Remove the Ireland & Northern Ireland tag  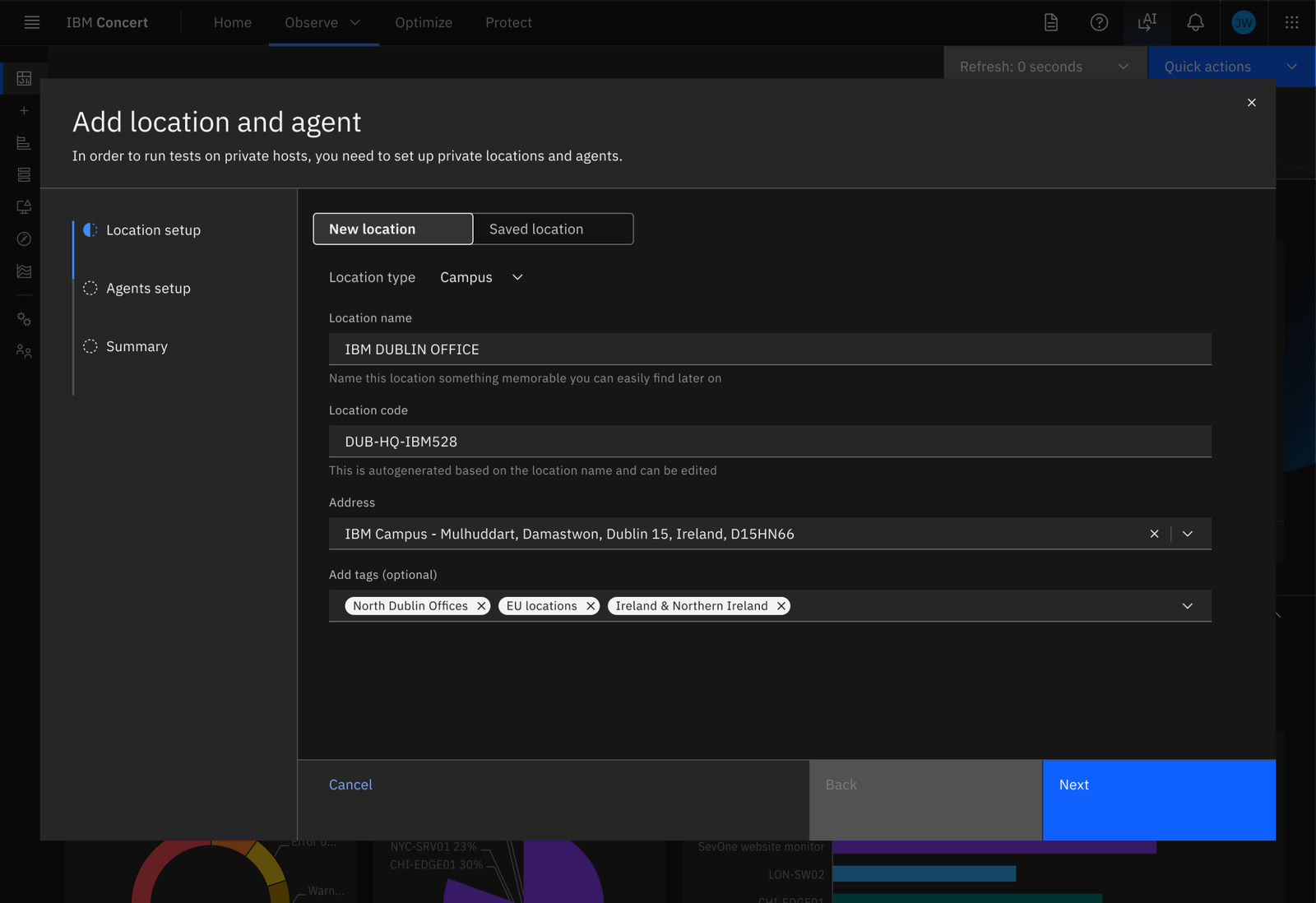781,606
